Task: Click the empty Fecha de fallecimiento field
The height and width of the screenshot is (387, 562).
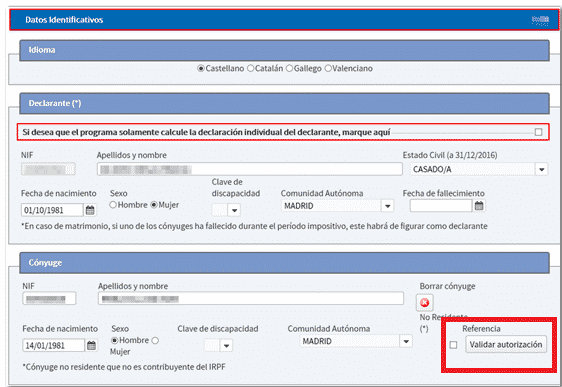Action: click(441, 206)
